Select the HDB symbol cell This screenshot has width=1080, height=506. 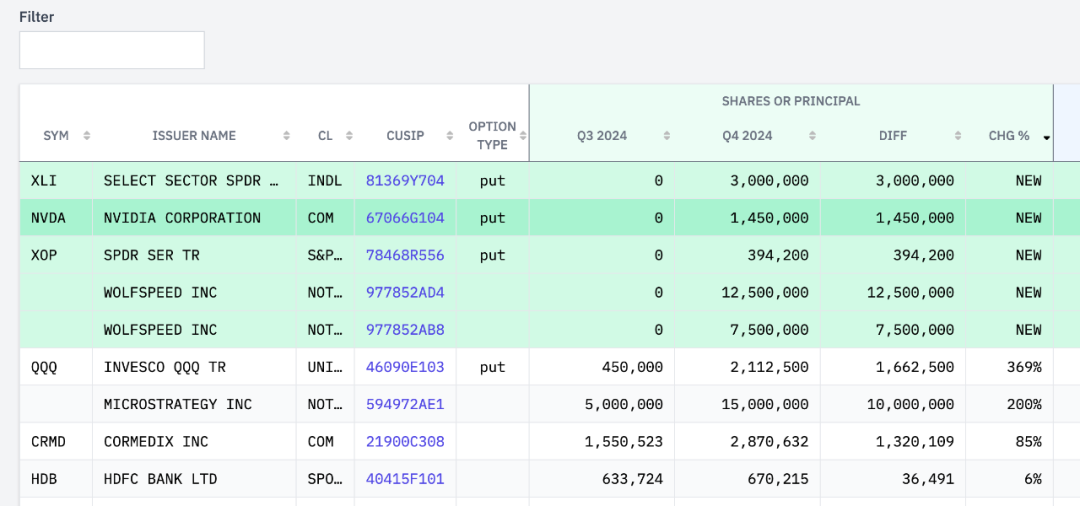coord(56,478)
